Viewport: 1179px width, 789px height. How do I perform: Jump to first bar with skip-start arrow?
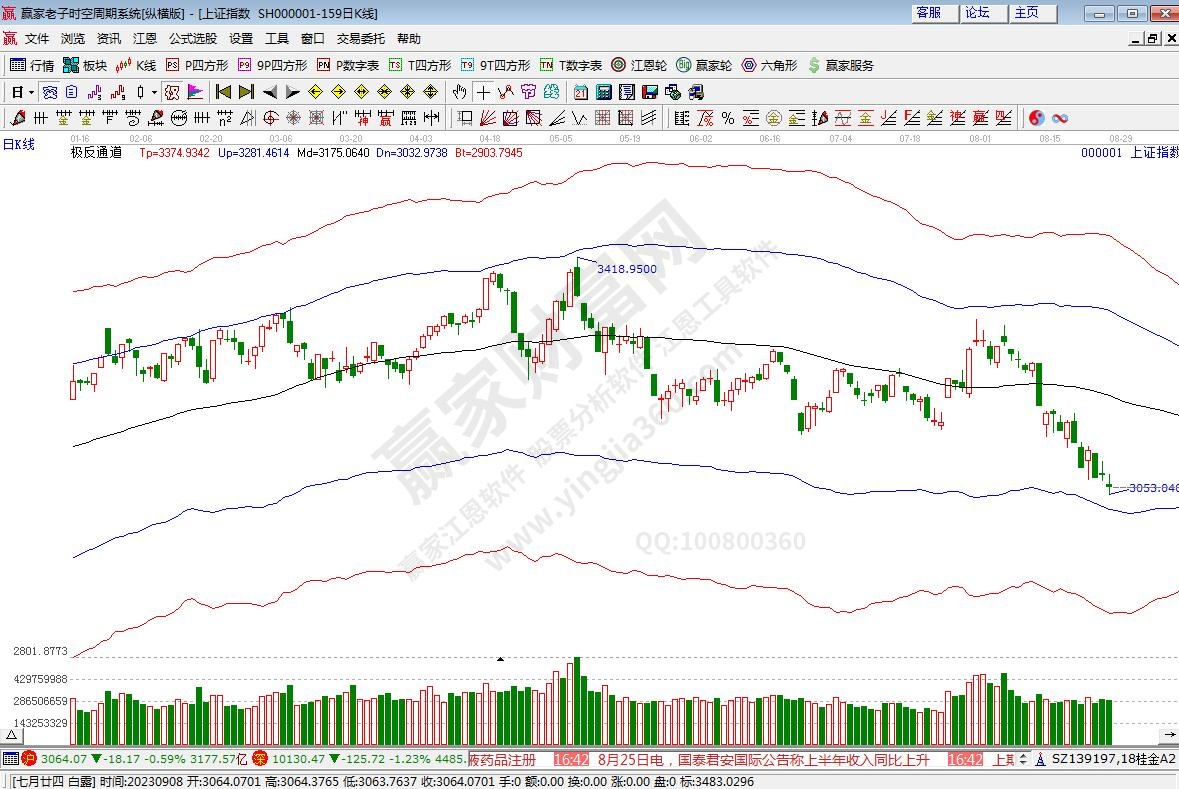point(223,92)
